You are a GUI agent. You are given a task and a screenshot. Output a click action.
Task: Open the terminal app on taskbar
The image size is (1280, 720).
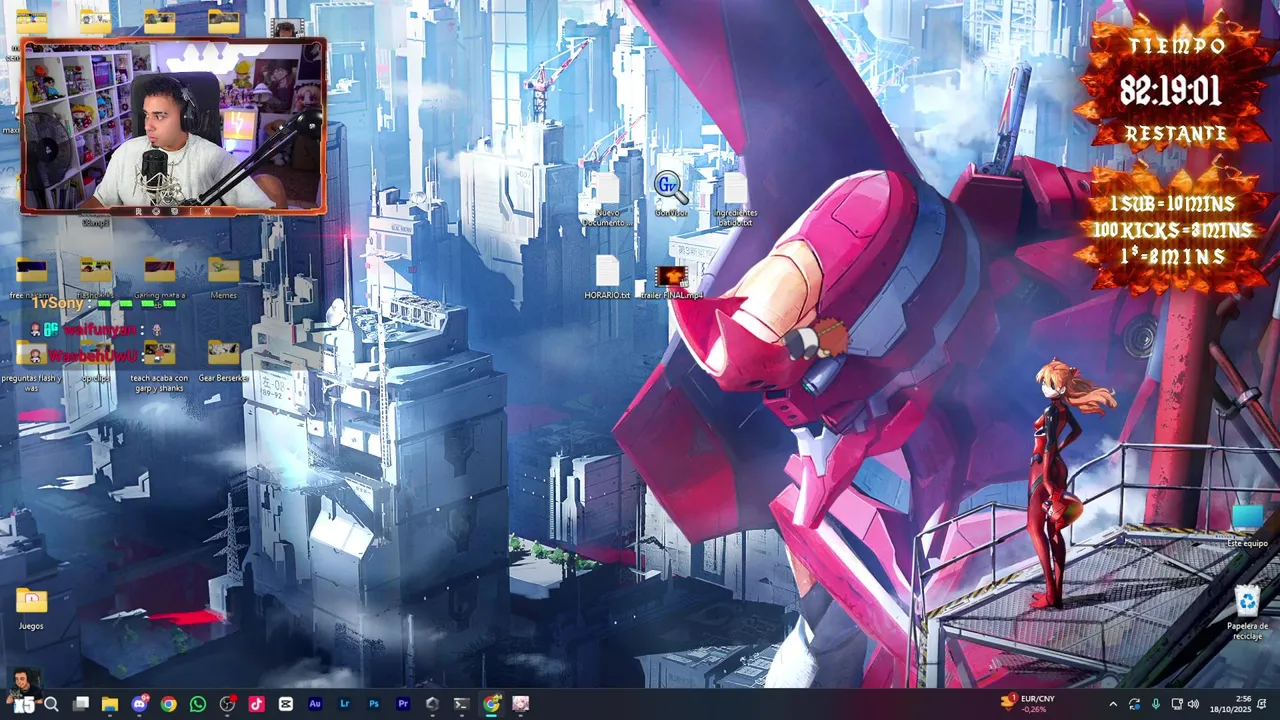[461, 704]
